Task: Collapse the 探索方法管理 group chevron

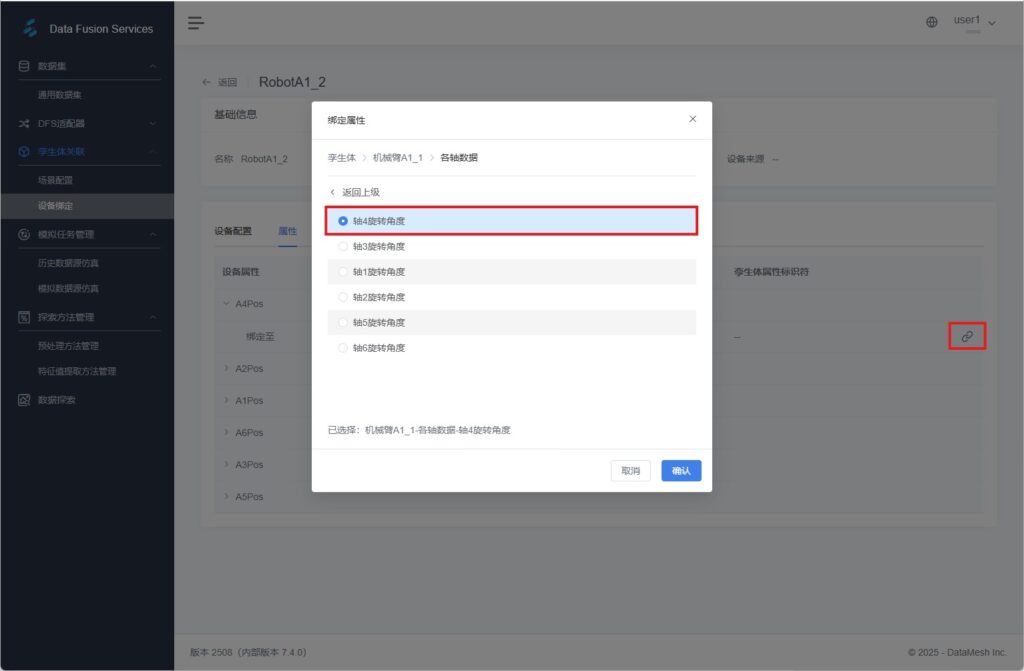Action: [153, 318]
